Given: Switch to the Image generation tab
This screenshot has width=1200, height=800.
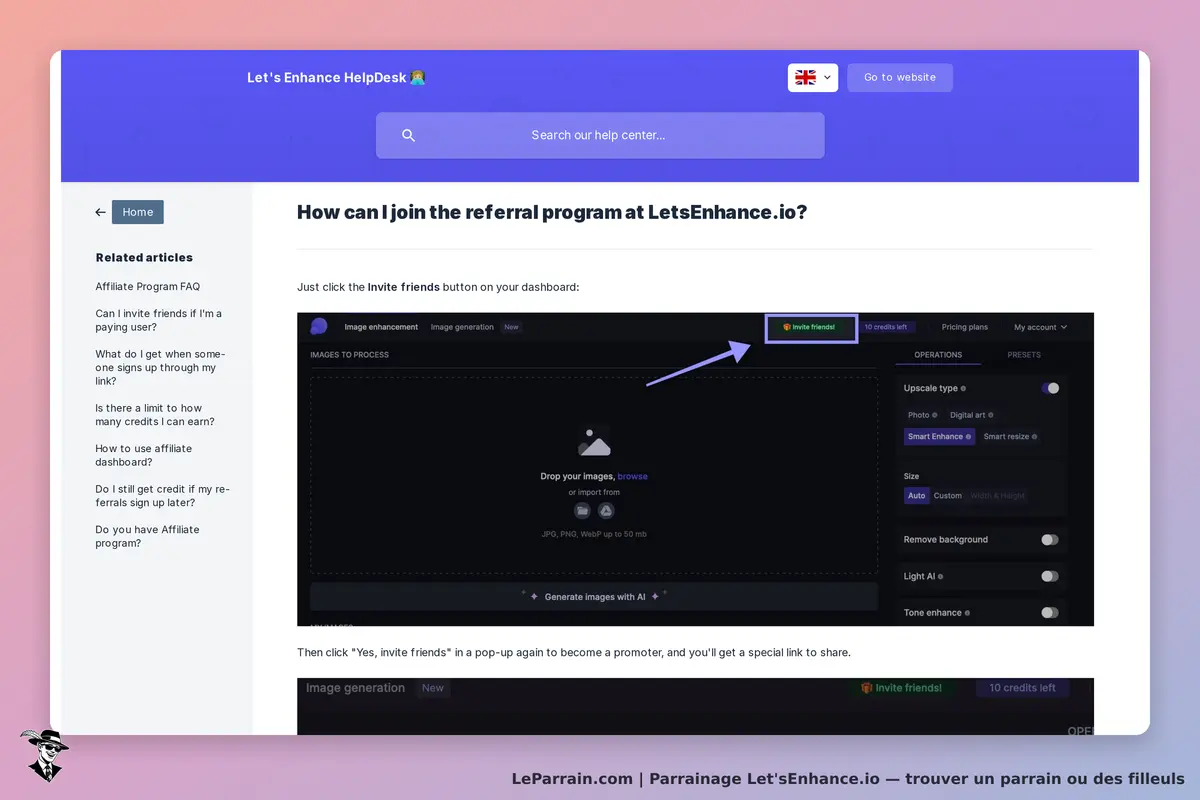Looking at the screenshot, I should pos(462,327).
